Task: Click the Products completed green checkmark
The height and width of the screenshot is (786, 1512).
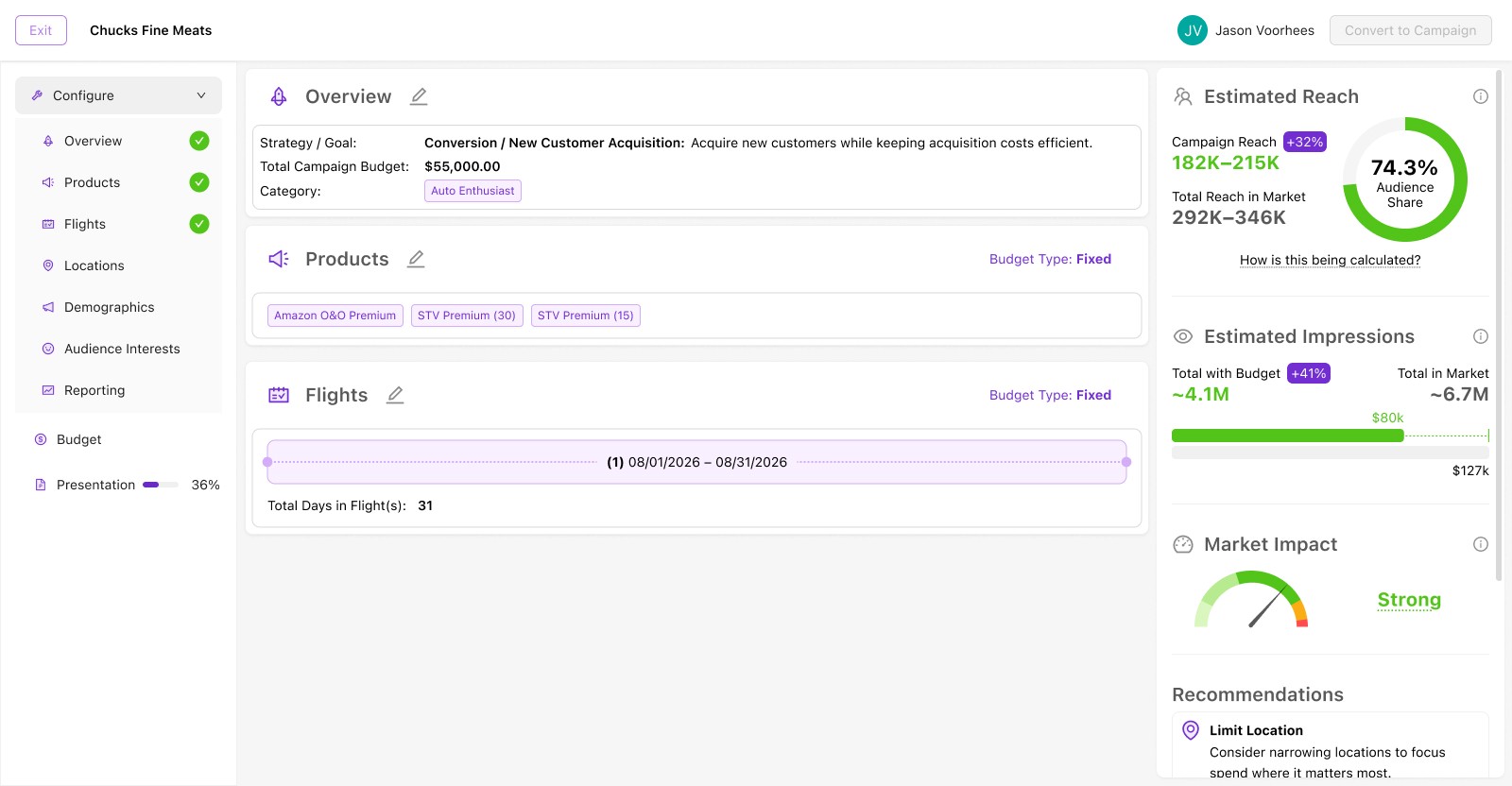Action: [x=199, y=182]
